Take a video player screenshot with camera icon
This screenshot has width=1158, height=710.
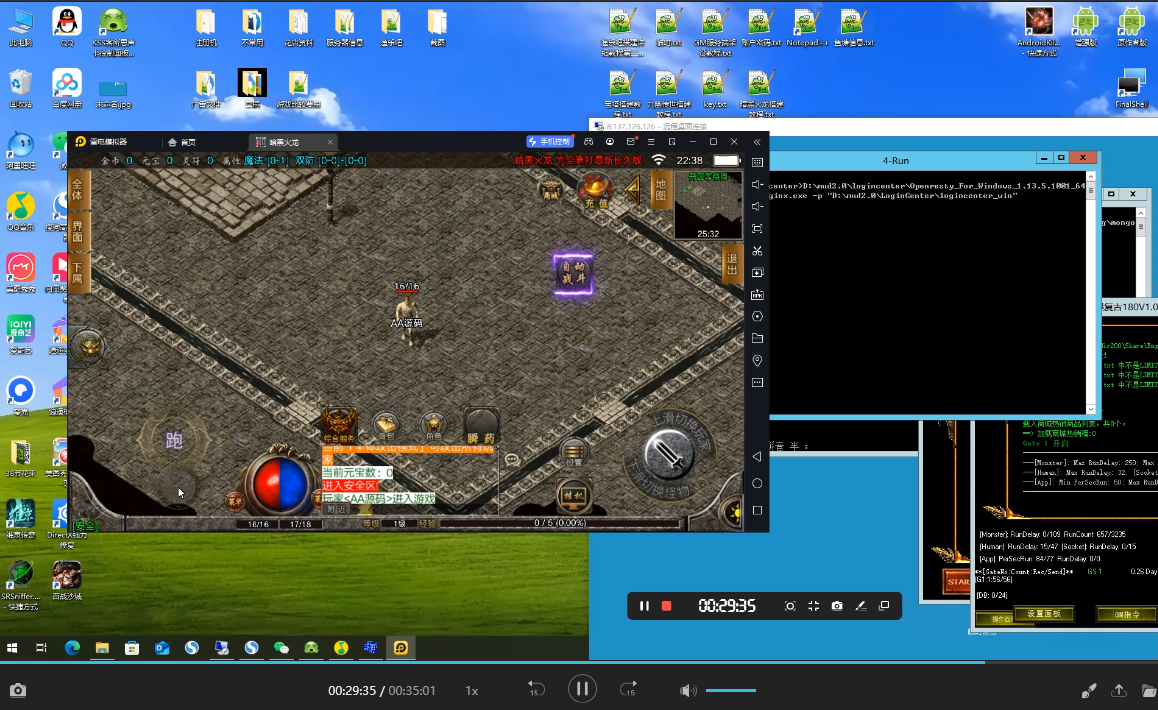(18, 690)
